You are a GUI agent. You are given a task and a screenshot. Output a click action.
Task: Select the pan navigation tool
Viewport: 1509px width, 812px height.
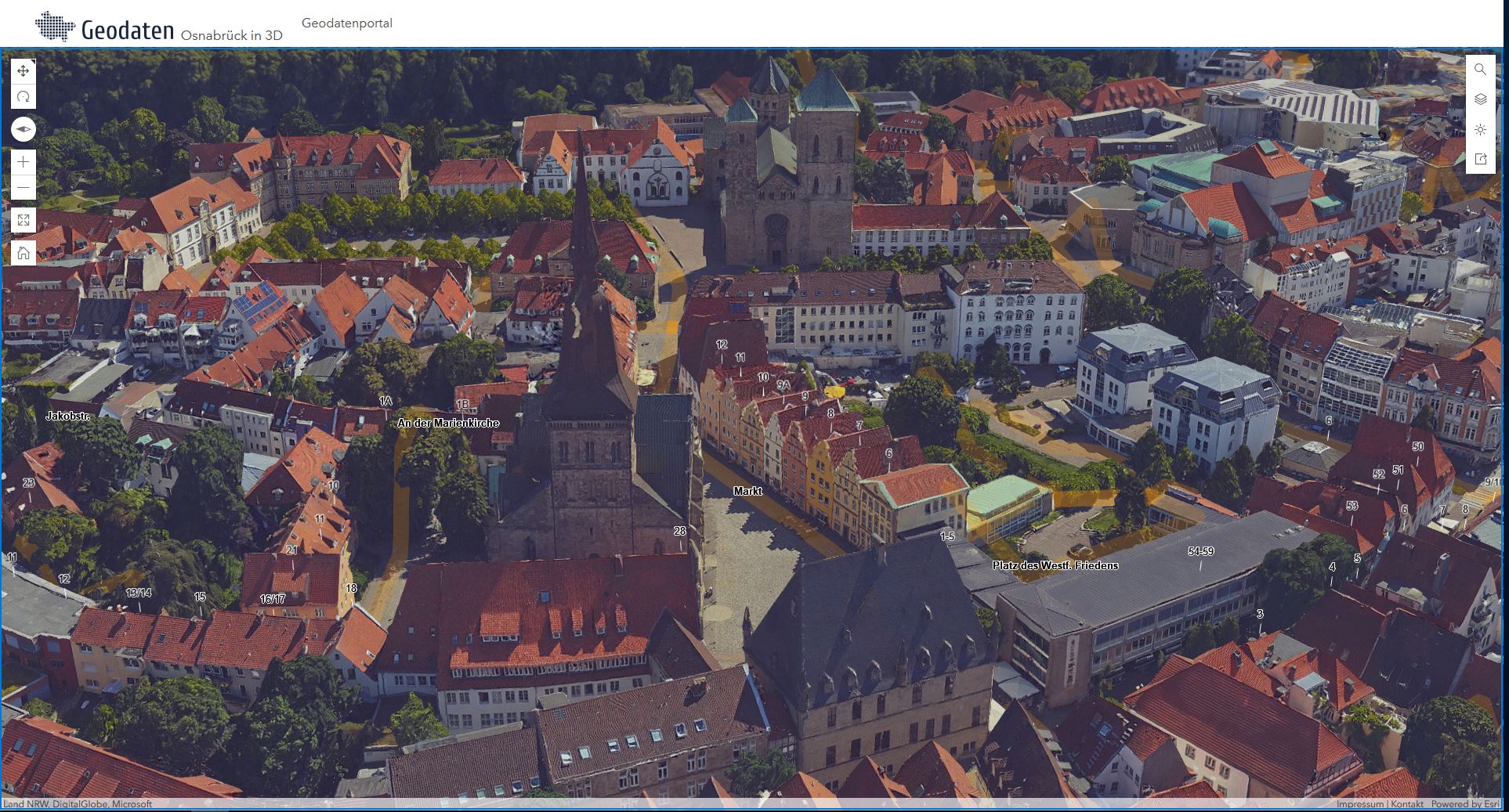click(24, 71)
